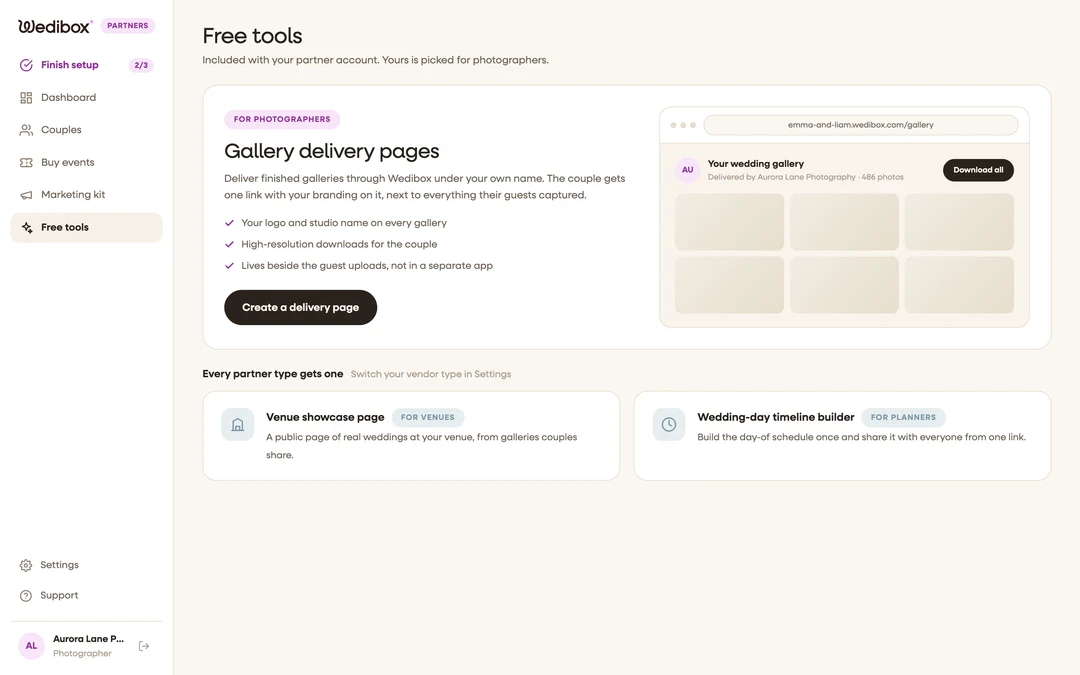This screenshot has width=1080, height=675.
Task: Click the preview gallery URL bar
Action: tap(860, 125)
